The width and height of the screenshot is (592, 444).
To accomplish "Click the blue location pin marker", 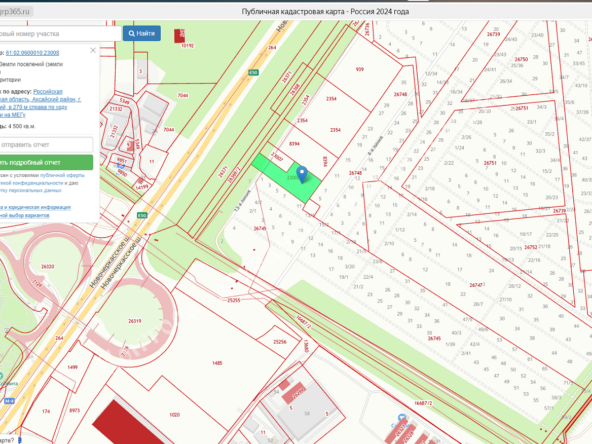I will [x=302, y=174].
